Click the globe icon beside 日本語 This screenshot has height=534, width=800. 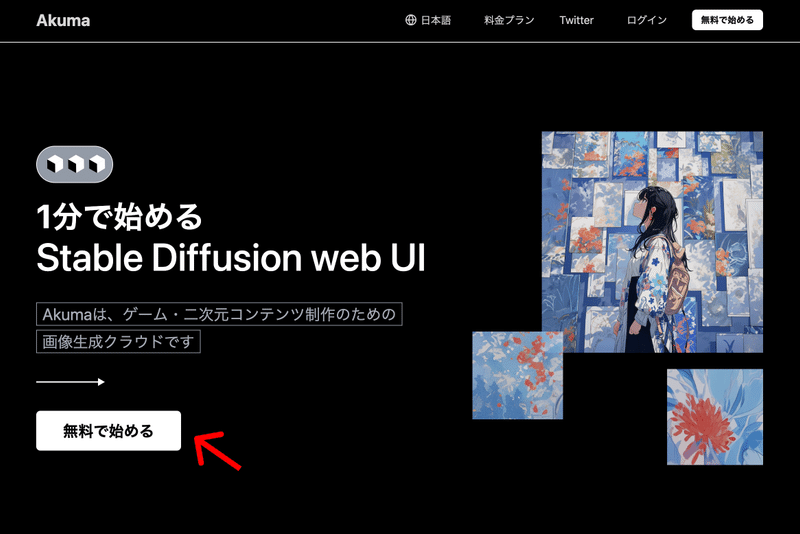pyautogui.click(x=411, y=20)
